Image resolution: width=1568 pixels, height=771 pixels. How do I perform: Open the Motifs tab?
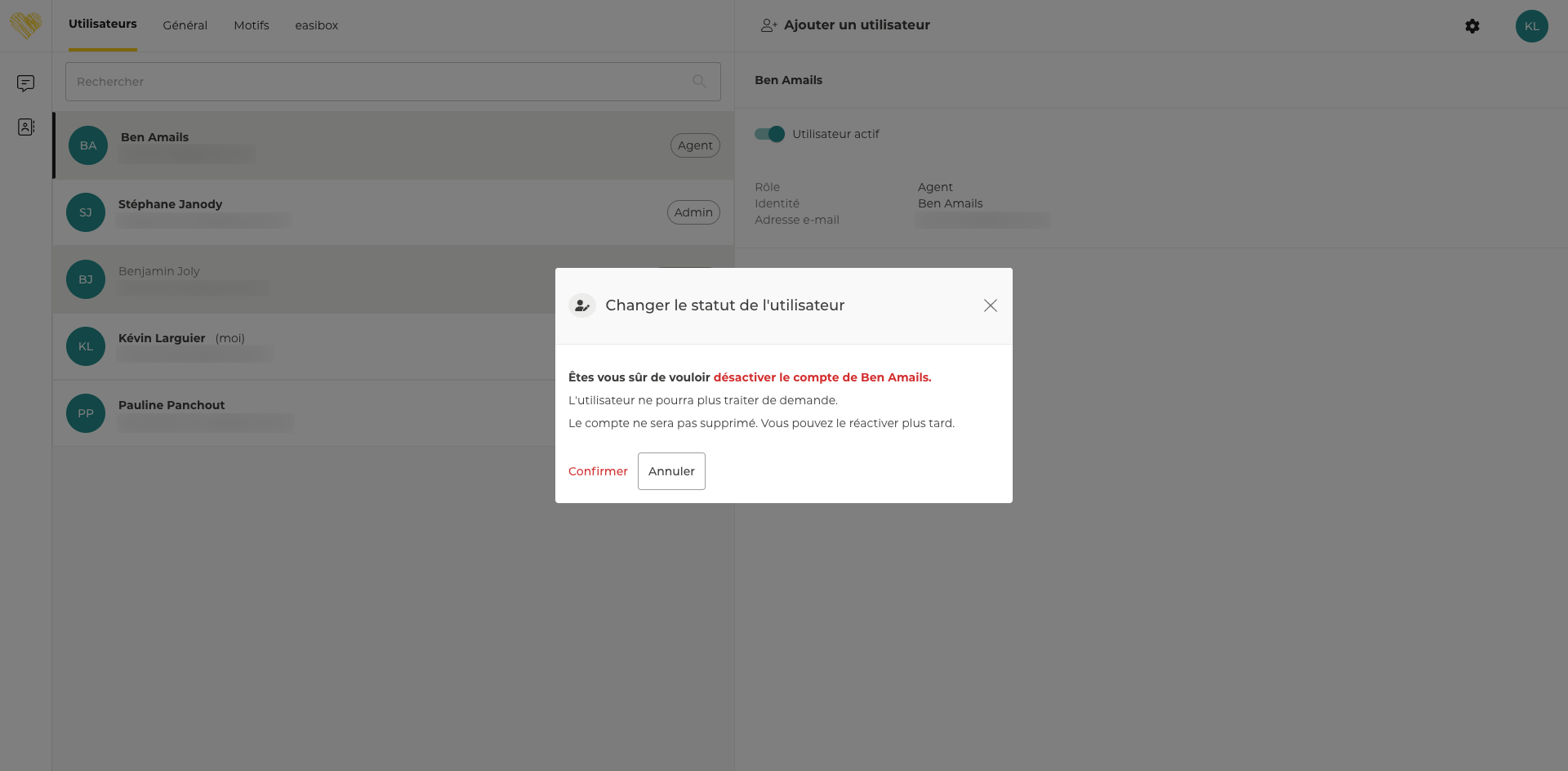point(252,25)
